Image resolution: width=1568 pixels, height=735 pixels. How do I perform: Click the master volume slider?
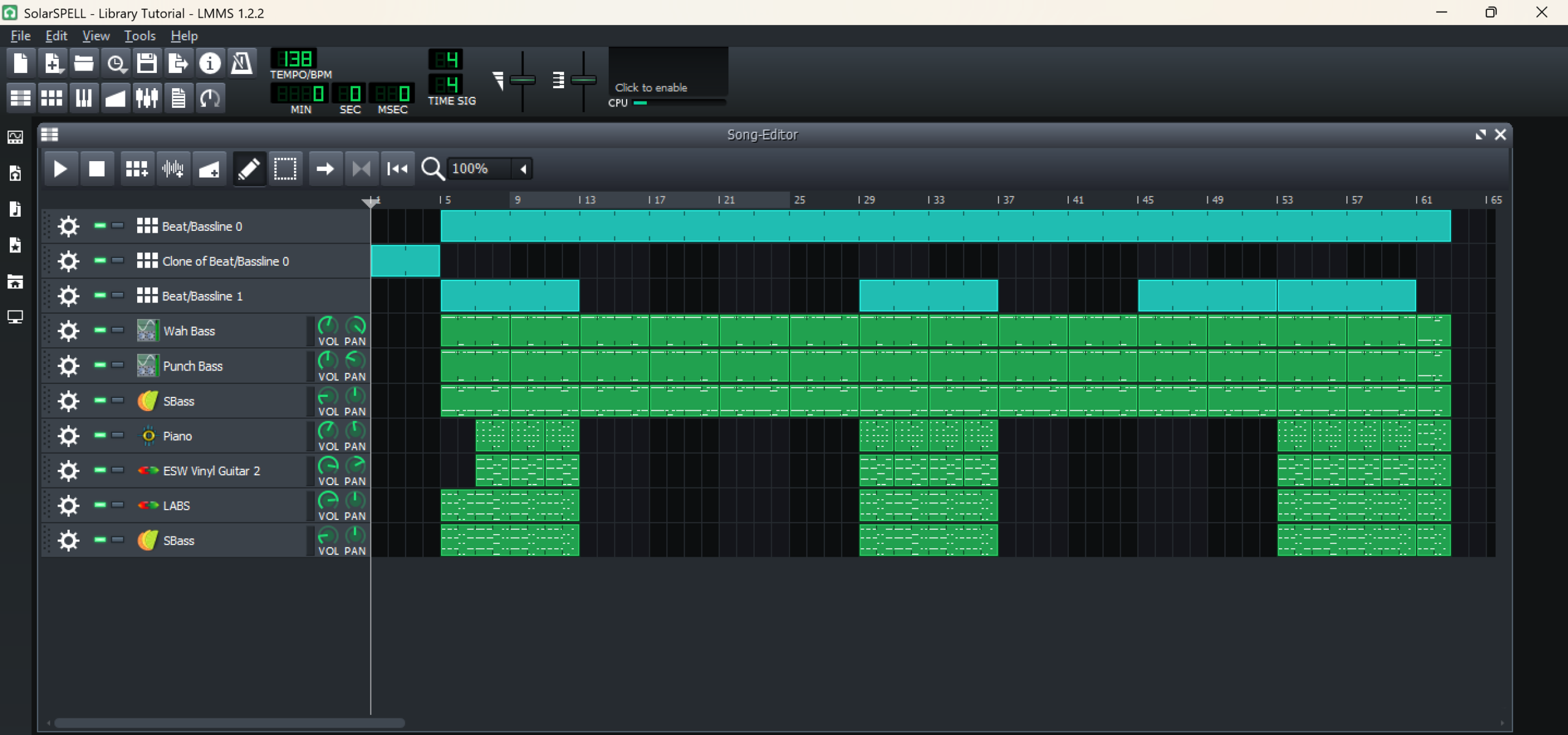point(522,80)
